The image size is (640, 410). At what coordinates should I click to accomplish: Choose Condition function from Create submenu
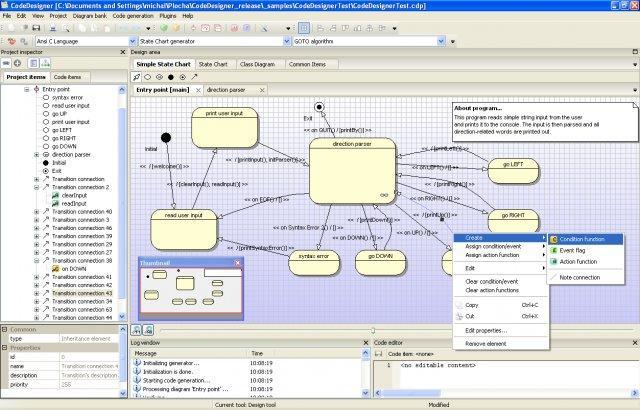pos(586,239)
